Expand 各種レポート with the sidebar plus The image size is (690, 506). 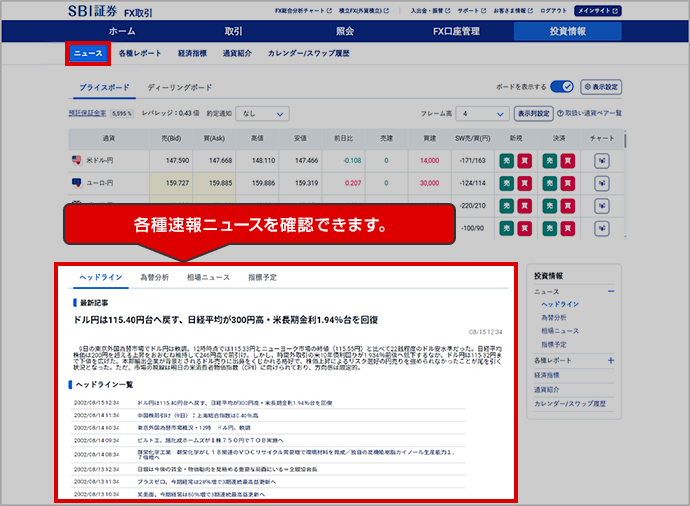click(611, 360)
